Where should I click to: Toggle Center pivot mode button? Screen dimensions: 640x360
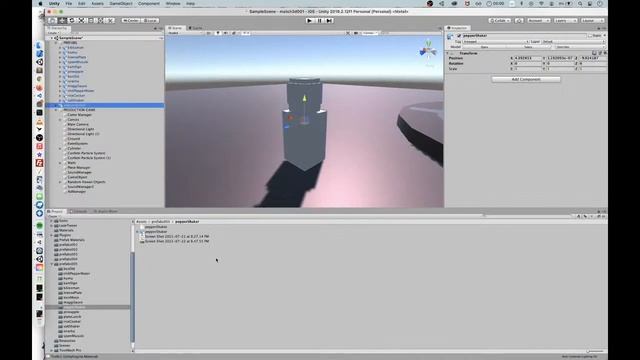click(131, 20)
